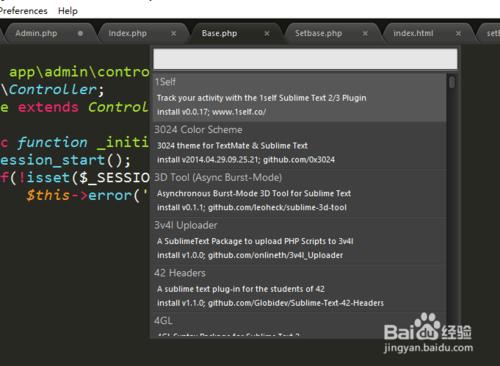Click the 'function _initi' code line
This screenshot has height=366, width=500.
point(75,143)
